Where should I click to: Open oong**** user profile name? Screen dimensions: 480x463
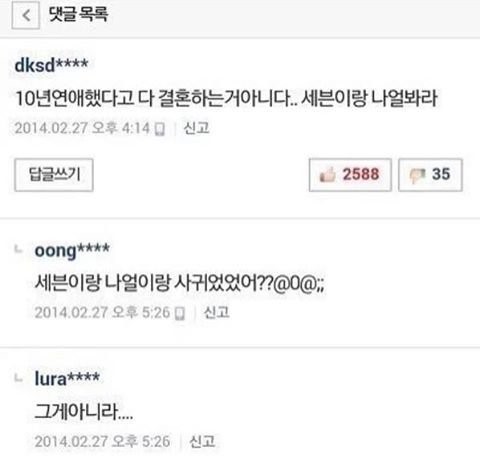coord(72,251)
